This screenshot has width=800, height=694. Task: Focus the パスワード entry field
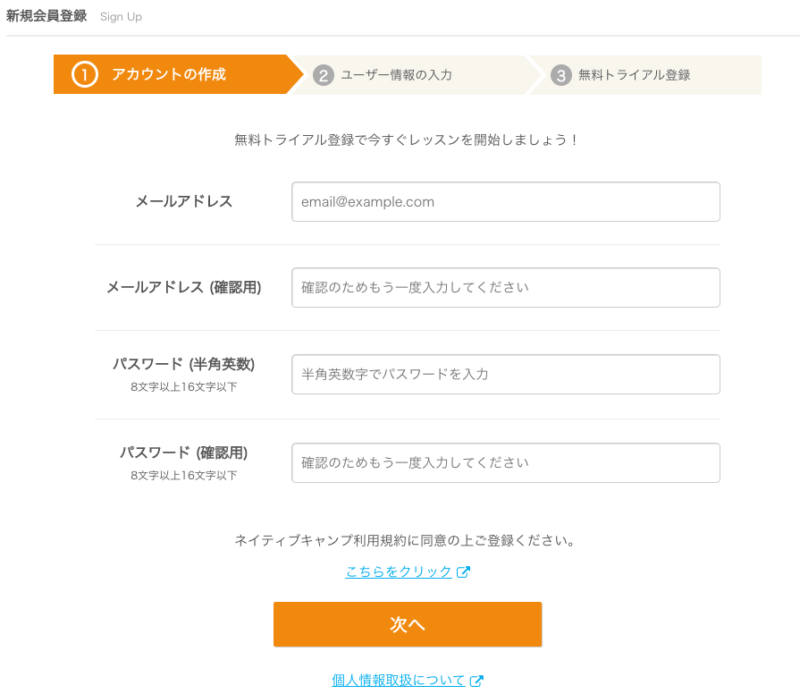pyautogui.click(x=505, y=374)
